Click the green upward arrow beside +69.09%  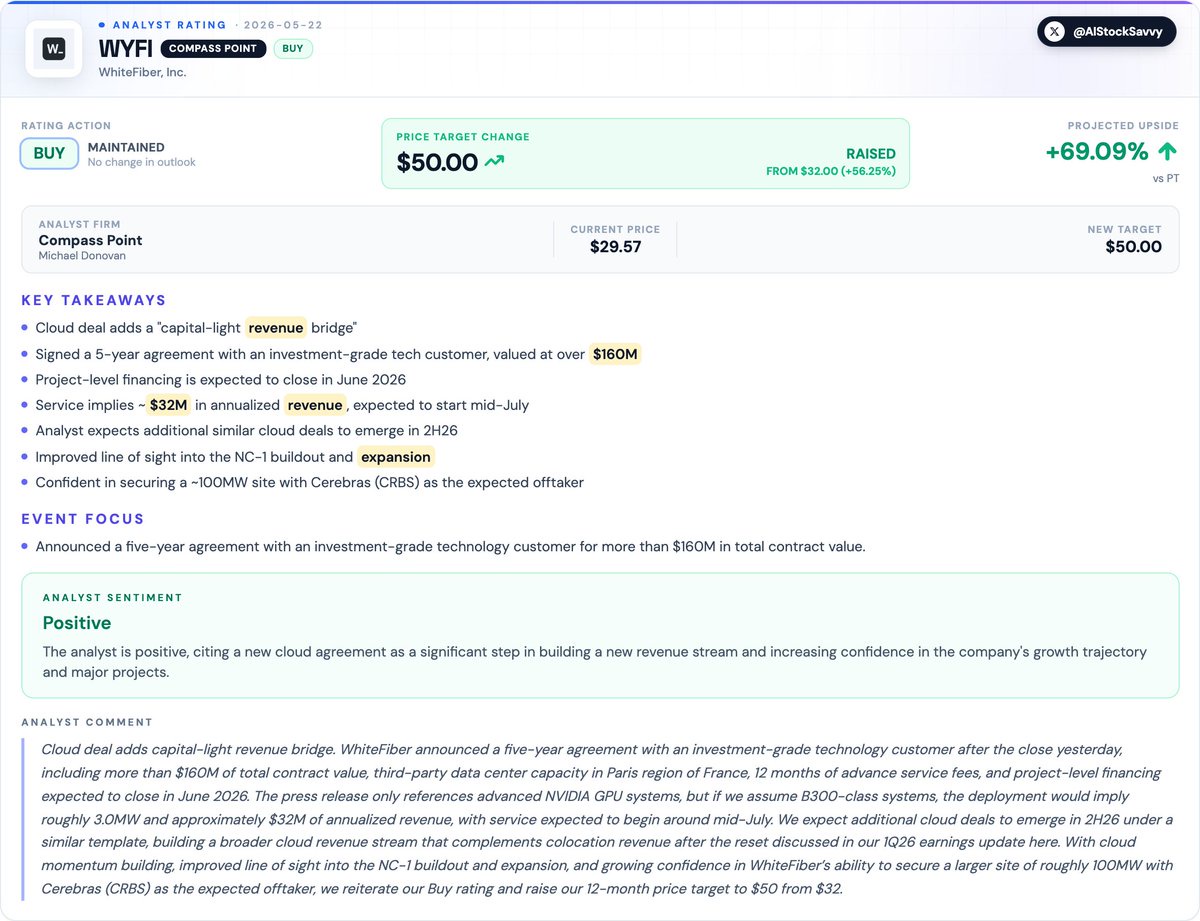[1167, 153]
